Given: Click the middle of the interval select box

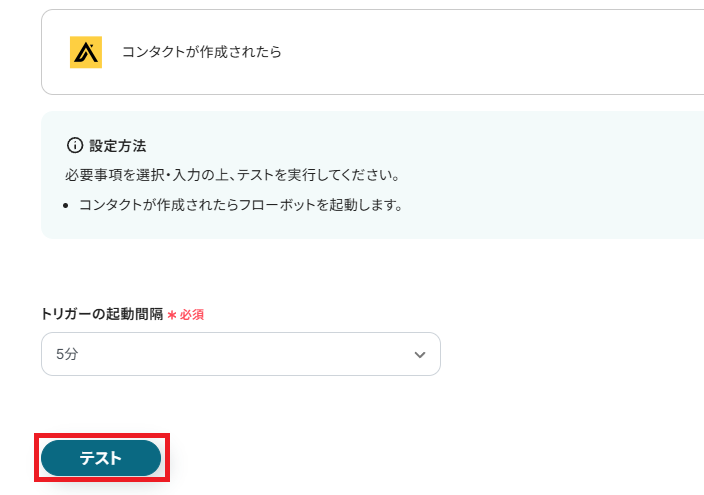Looking at the screenshot, I should tap(240, 354).
